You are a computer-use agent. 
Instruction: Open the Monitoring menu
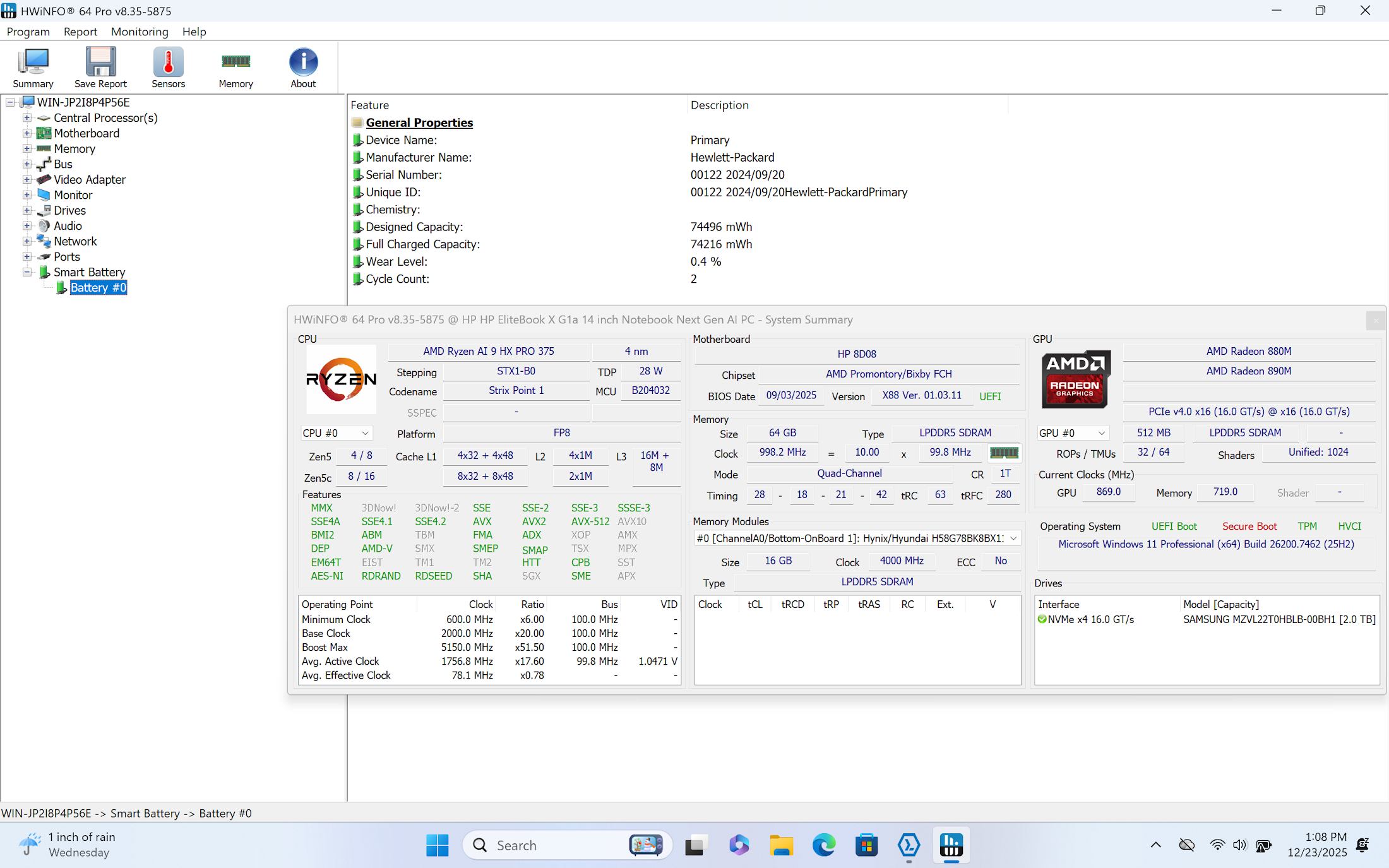(x=140, y=32)
